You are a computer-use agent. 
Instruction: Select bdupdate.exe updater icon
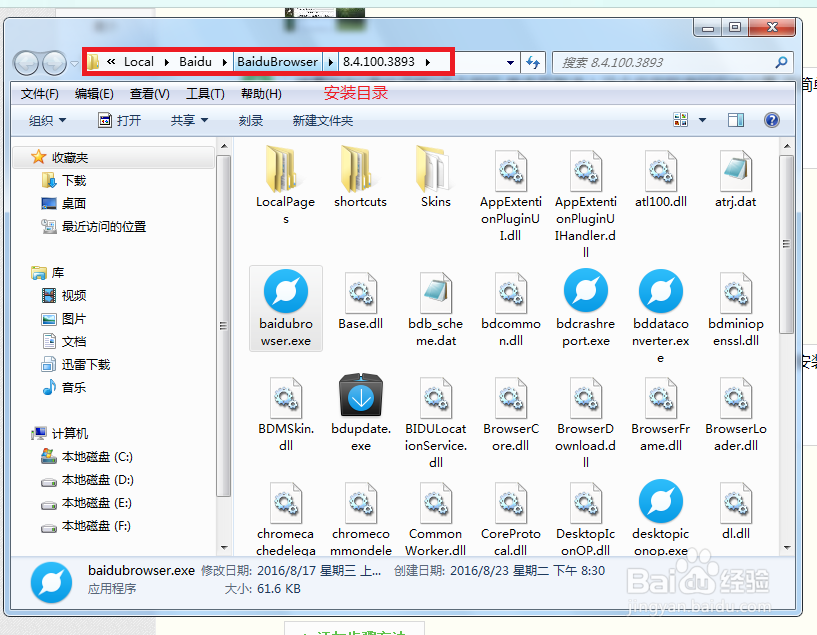click(x=361, y=397)
